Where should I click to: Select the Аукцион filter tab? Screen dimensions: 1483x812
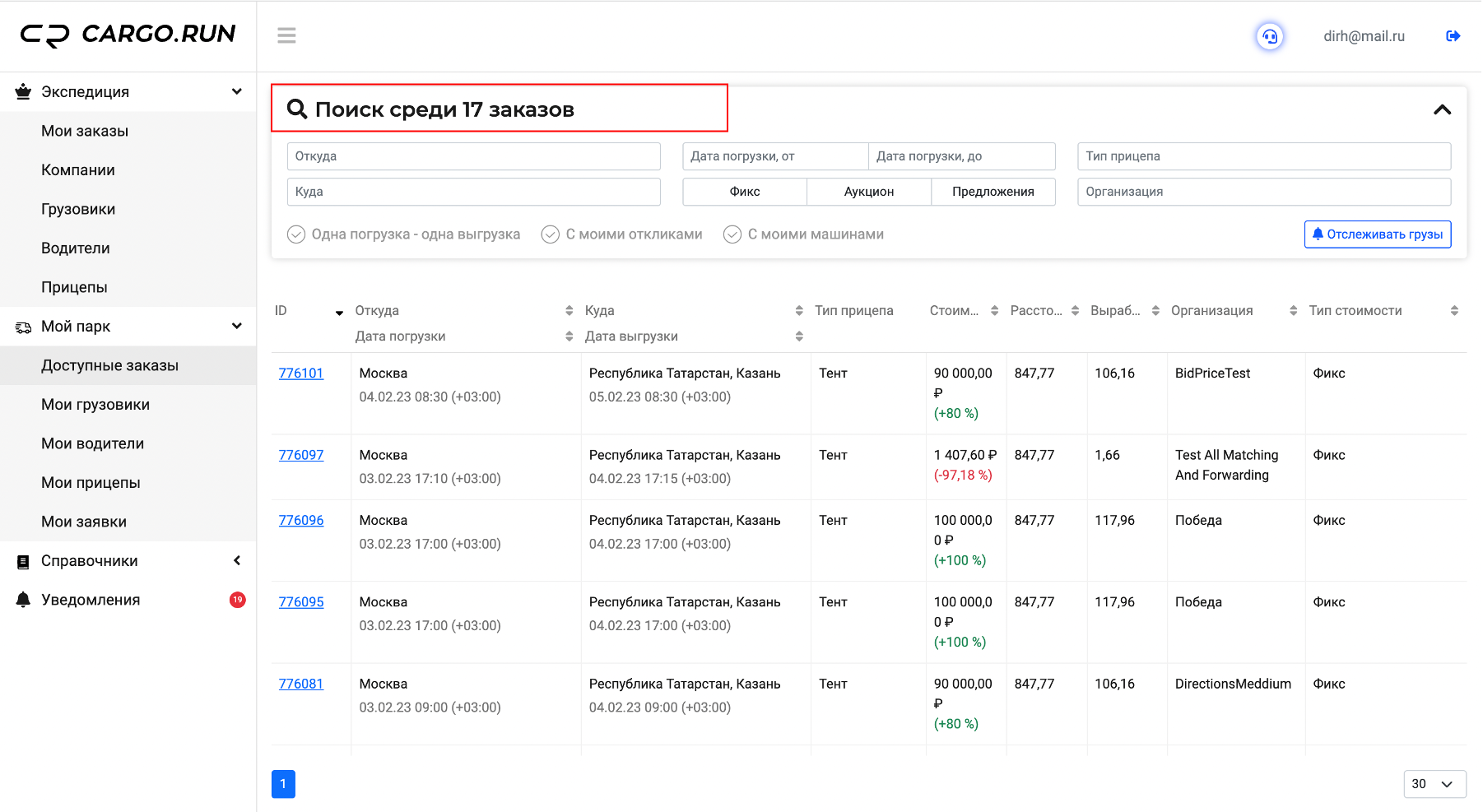868,192
